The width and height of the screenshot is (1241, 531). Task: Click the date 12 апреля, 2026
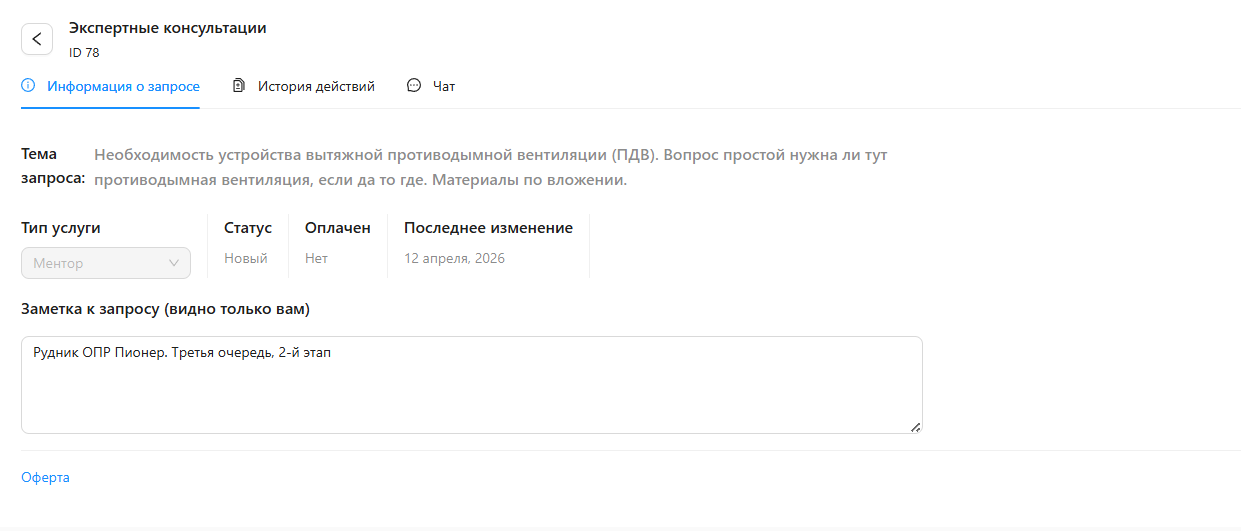pos(454,258)
